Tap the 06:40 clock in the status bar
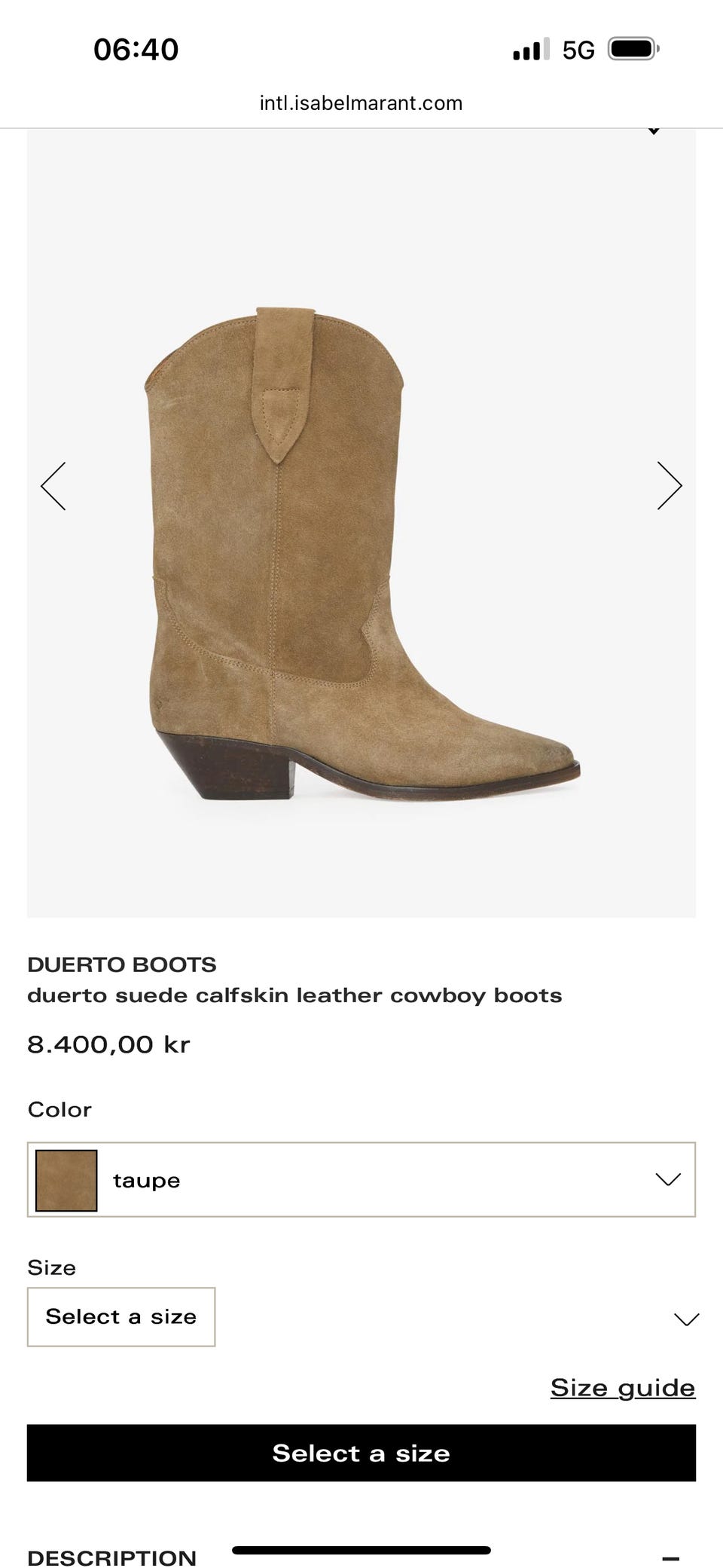Viewport: 723px width, 1568px height. pos(136,50)
